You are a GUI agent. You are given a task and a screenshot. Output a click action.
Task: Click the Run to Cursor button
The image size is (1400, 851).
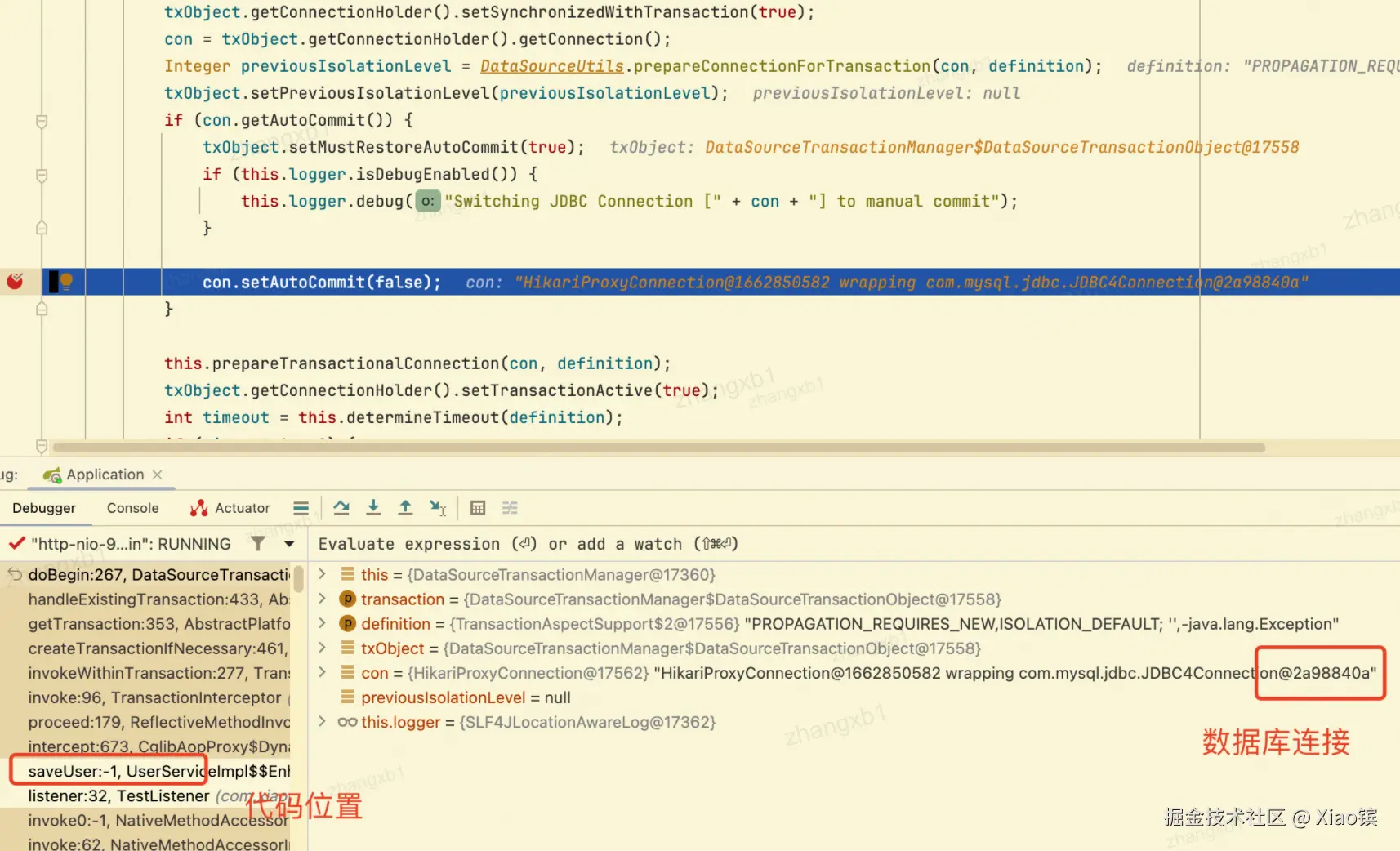pyautogui.click(x=438, y=508)
